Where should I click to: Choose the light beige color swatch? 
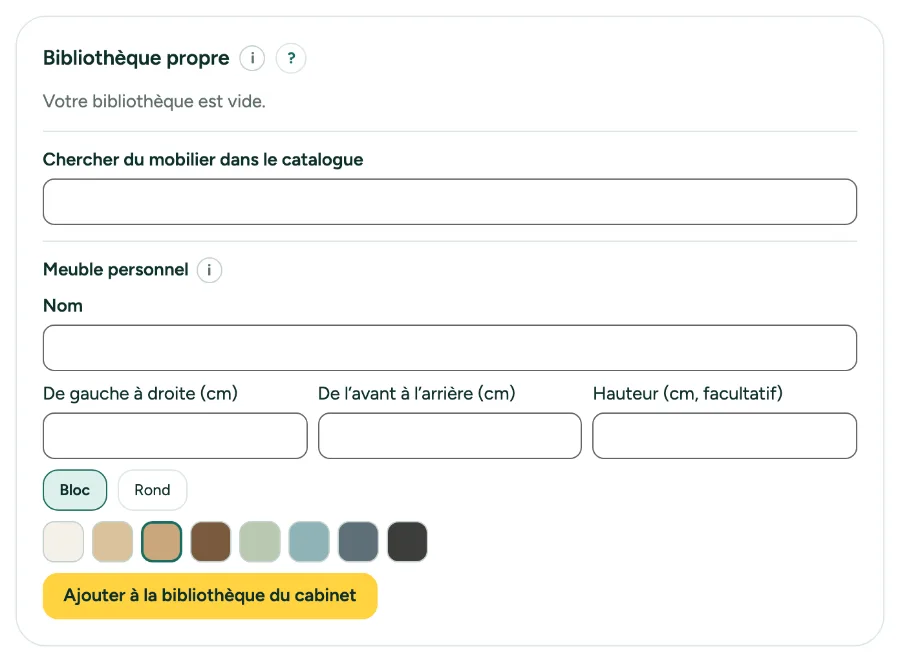[112, 541]
